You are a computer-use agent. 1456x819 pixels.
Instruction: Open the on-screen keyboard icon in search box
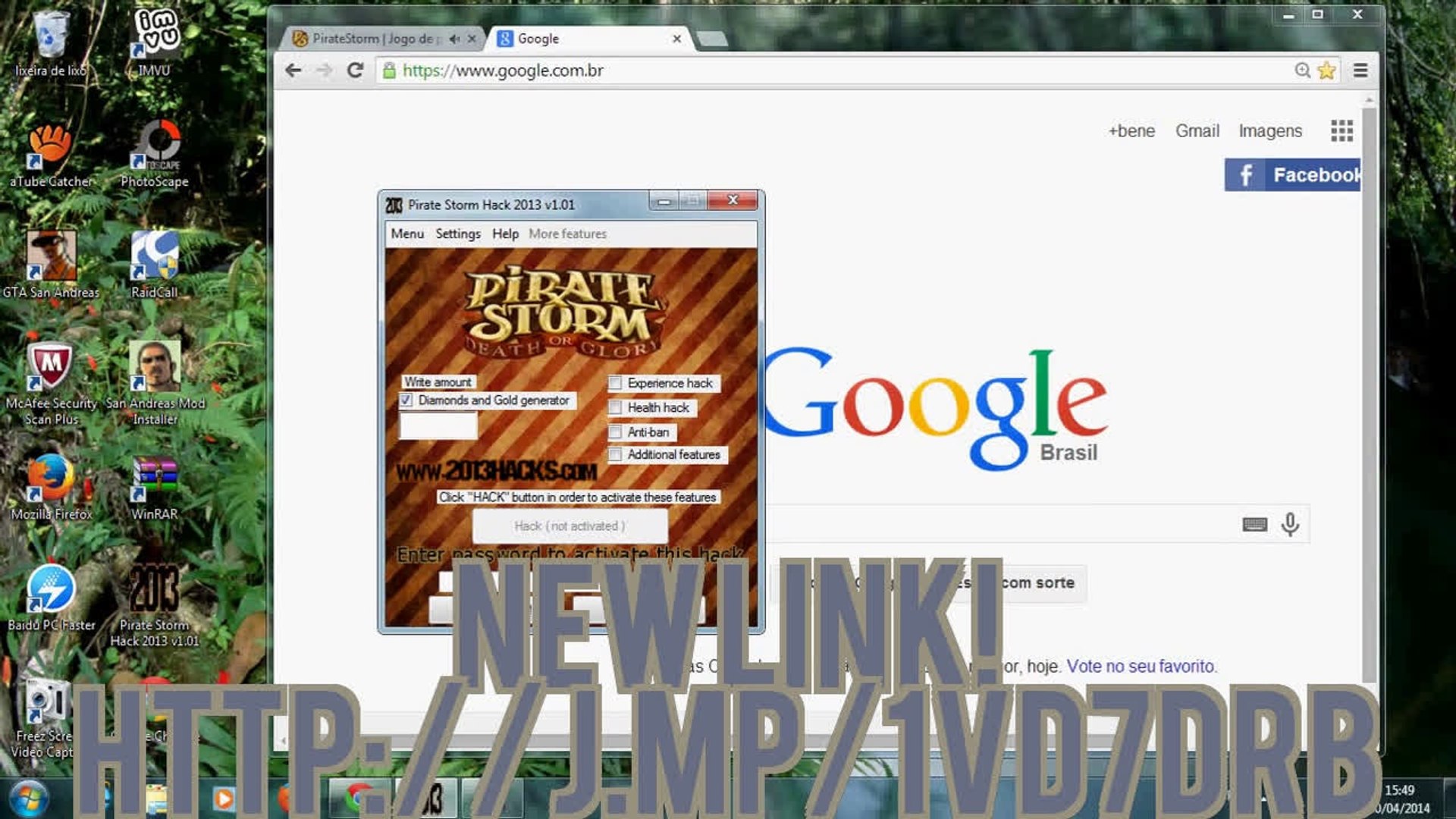(1254, 524)
